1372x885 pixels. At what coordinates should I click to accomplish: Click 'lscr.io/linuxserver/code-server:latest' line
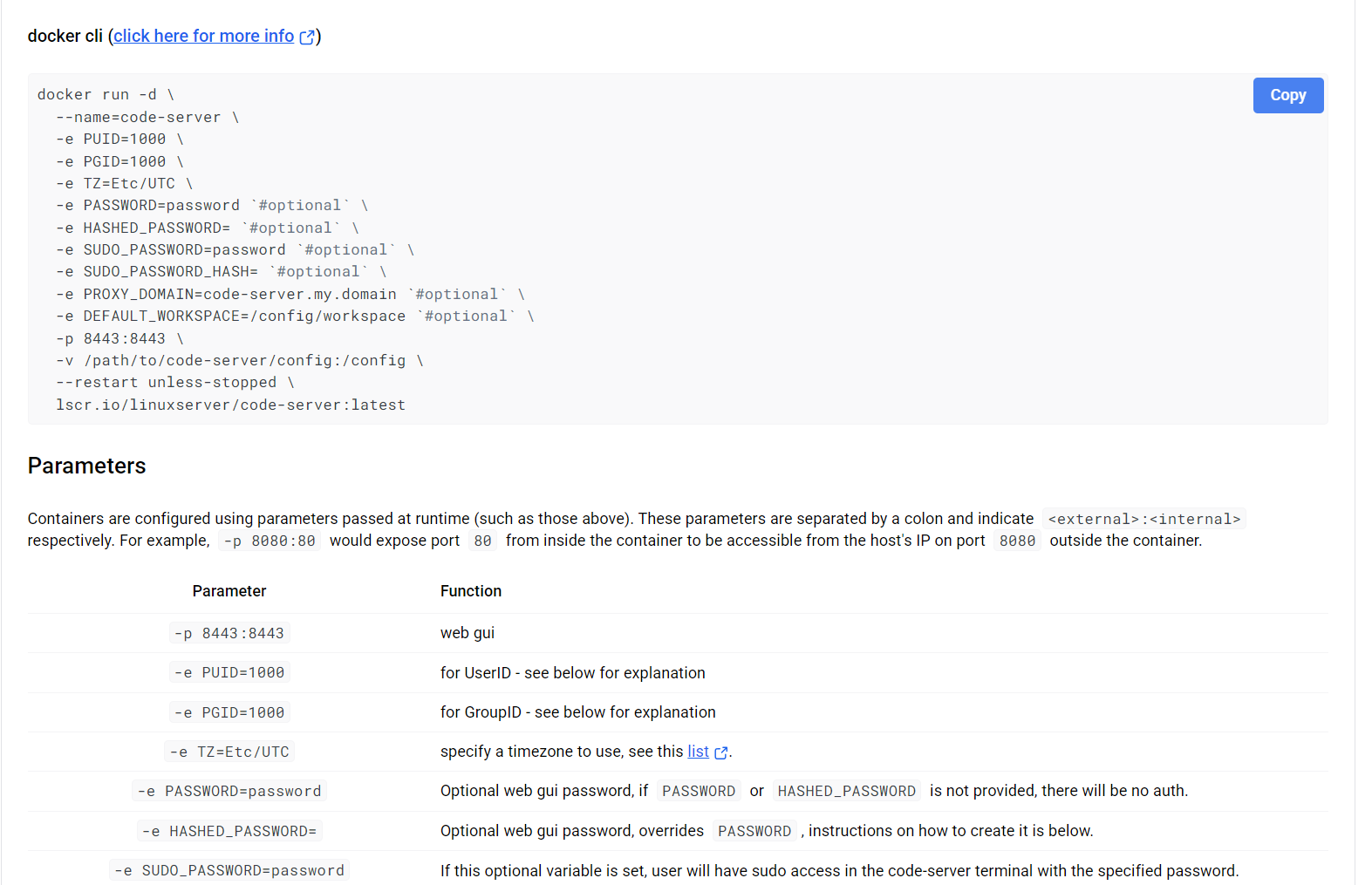(230, 405)
